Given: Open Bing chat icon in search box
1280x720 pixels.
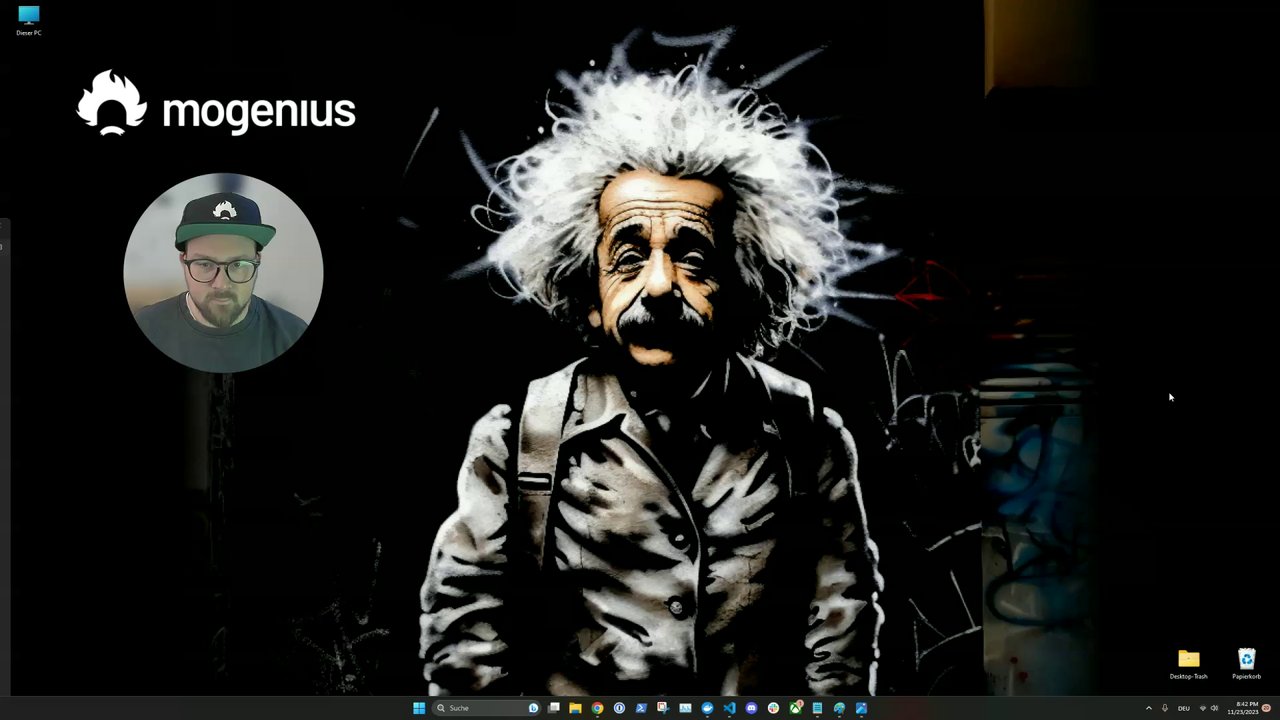Looking at the screenshot, I should 533,708.
